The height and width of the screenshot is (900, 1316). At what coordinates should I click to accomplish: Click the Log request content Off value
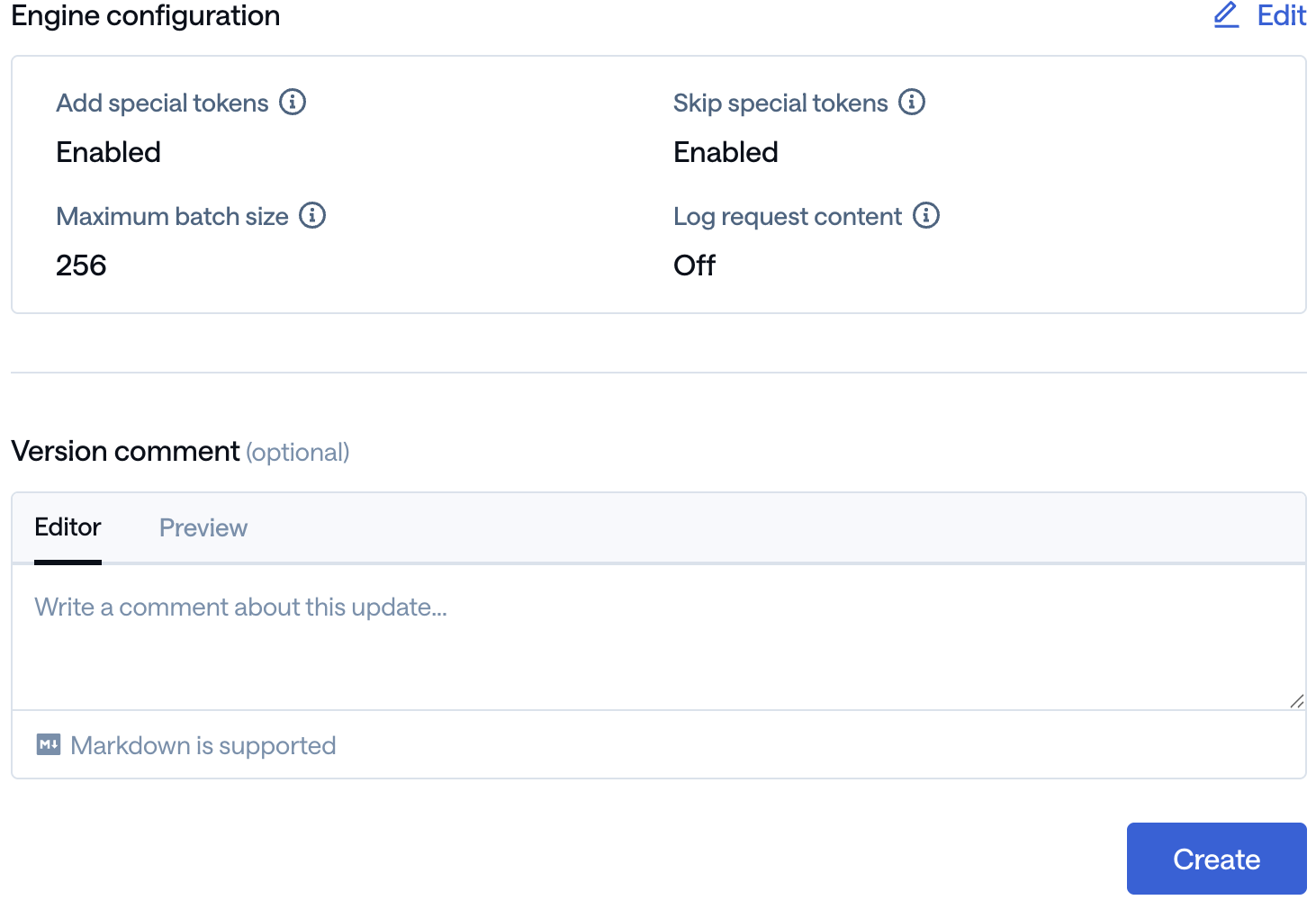pos(694,265)
